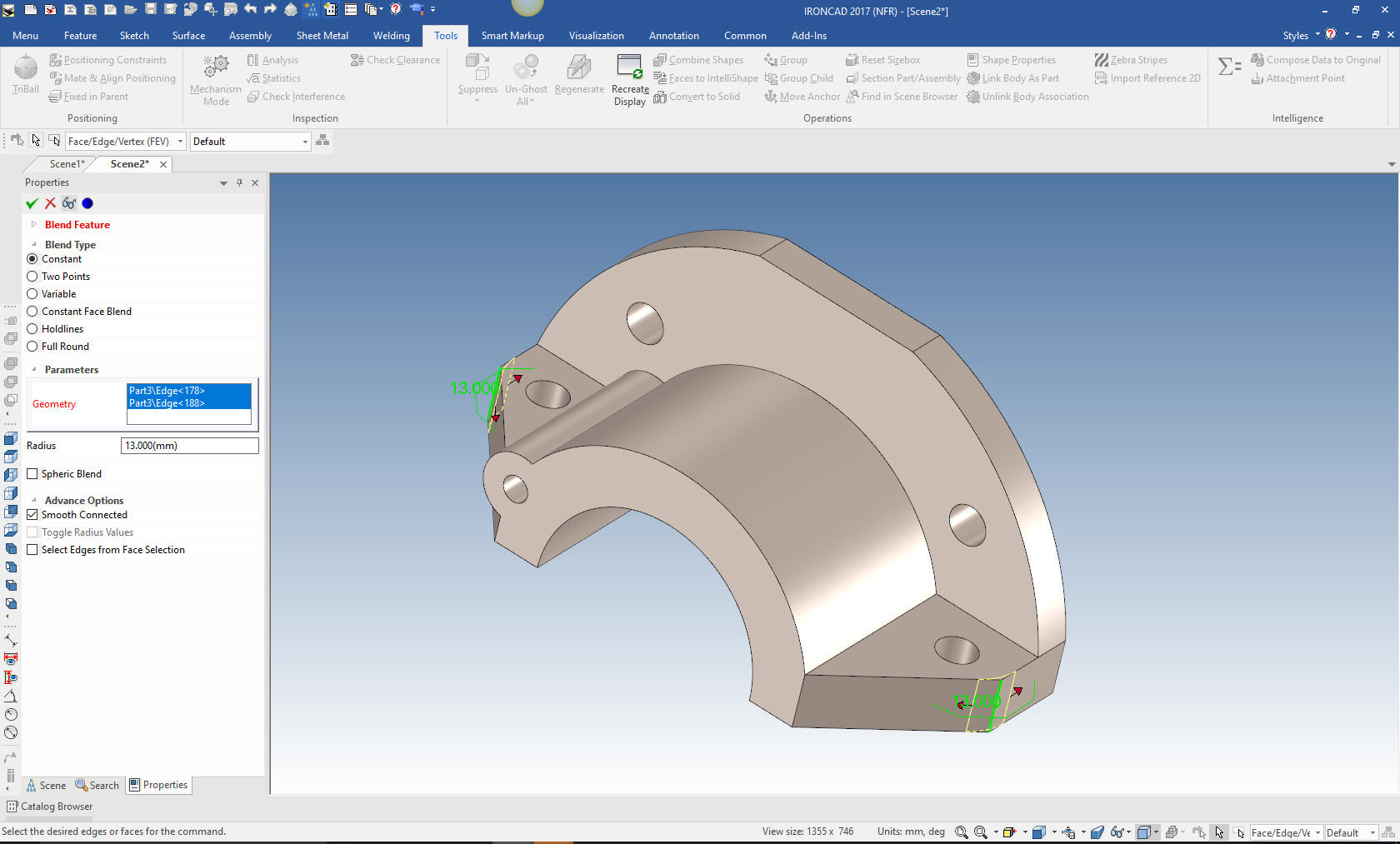Image resolution: width=1400 pixels, height=844 pixels.
Task: Click the red X to cancel blend
Action: point(50,203)
